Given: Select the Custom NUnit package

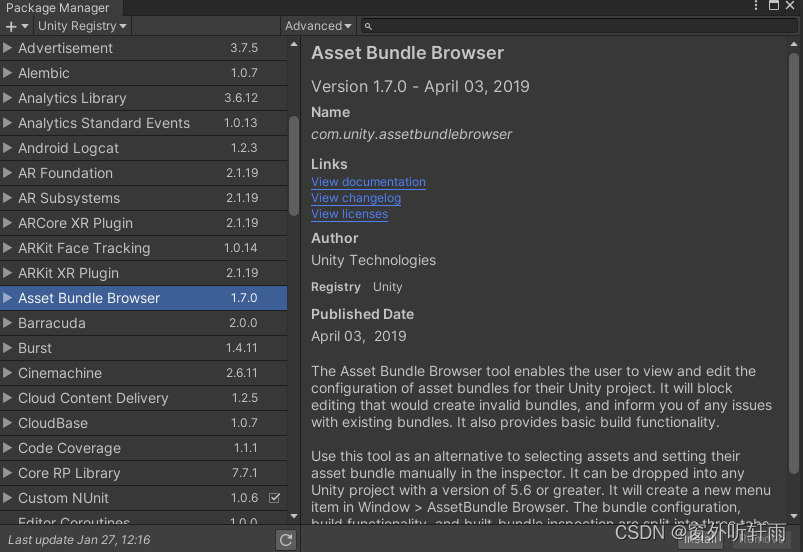Looking at the screenshot, I should pyautogui.click(x=143, y=498).
